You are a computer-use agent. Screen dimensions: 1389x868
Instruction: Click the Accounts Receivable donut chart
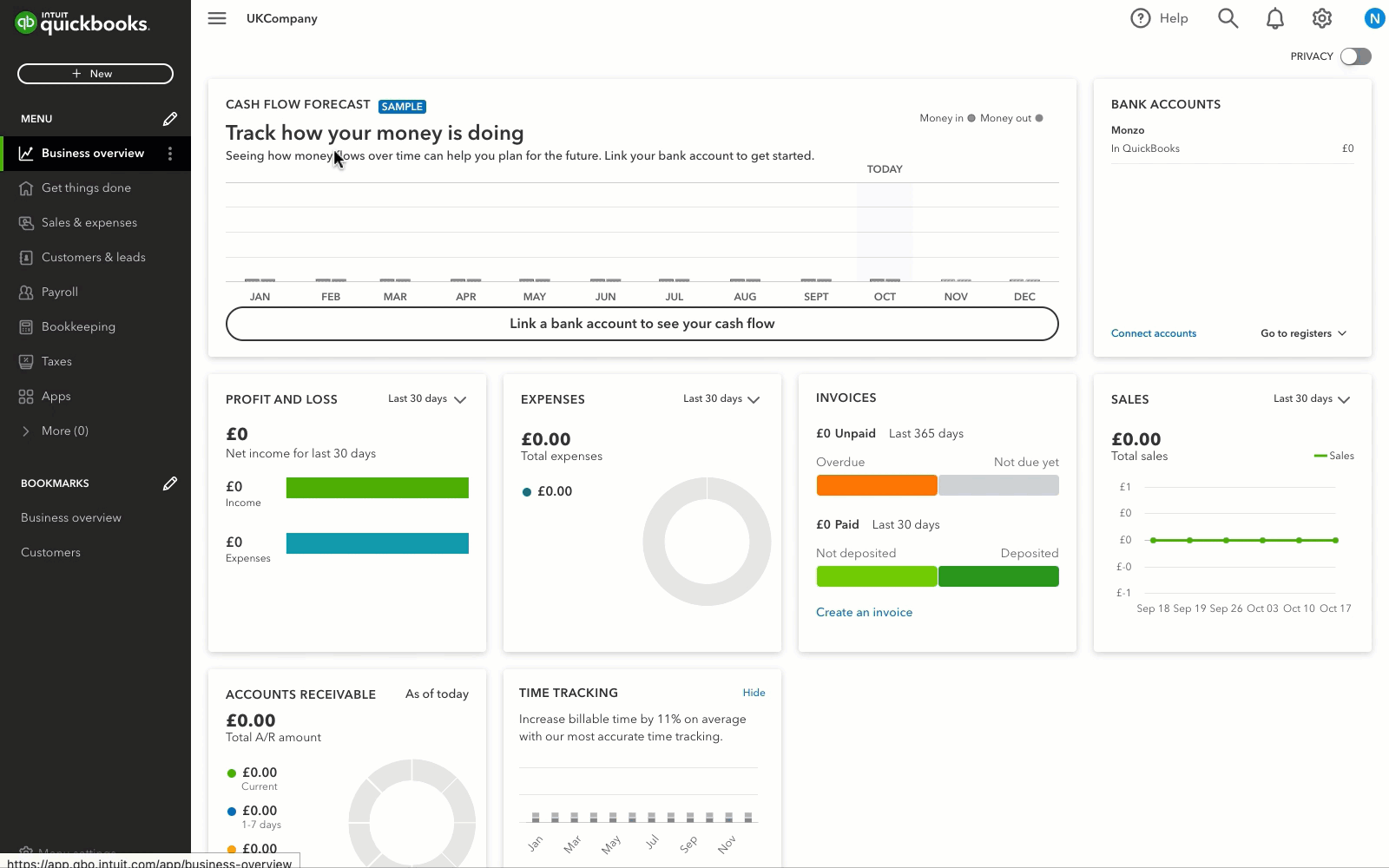point(412,813)
